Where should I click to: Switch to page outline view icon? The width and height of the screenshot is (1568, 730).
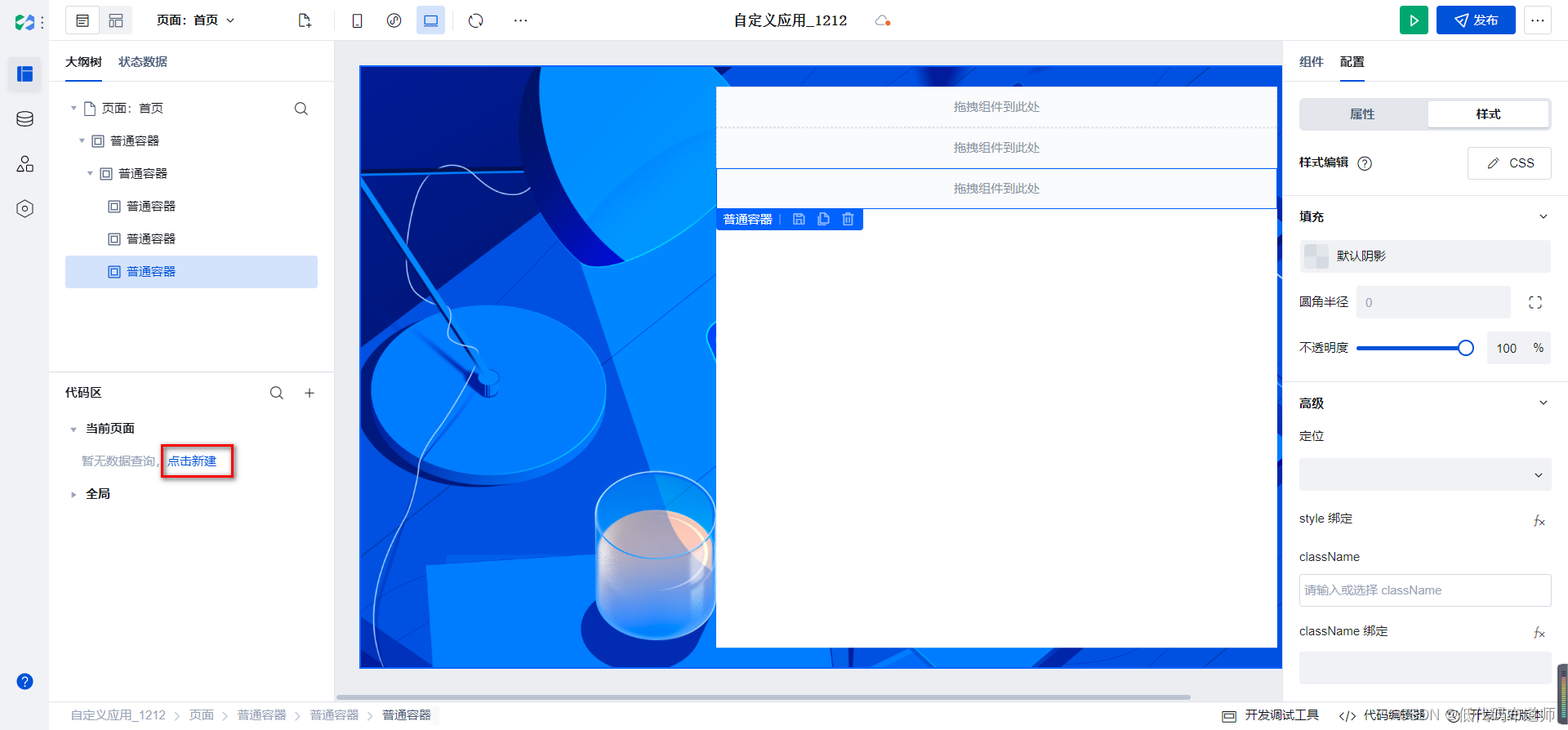[82, 20]
